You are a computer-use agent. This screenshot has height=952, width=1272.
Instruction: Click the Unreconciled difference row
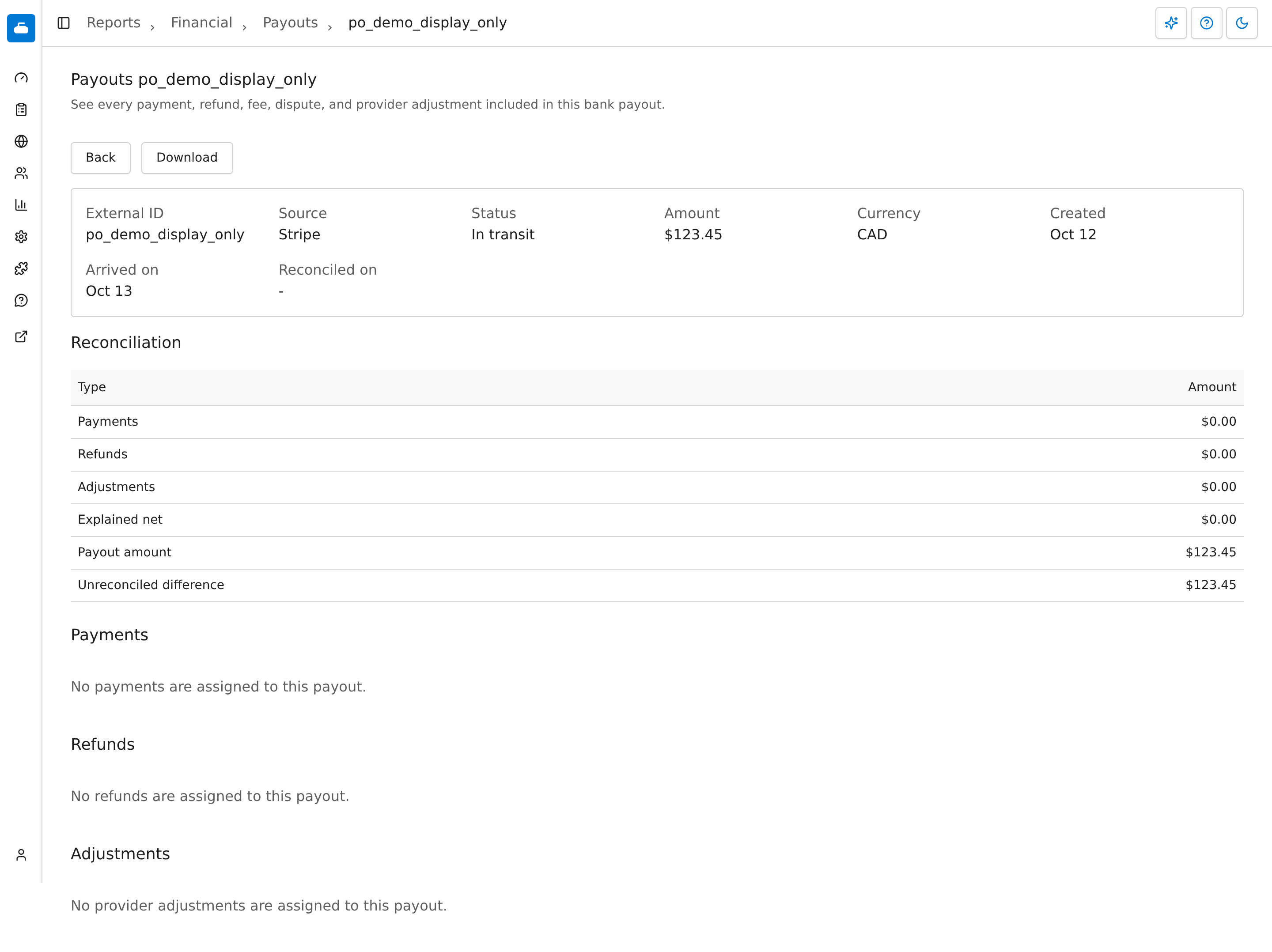click(x=657, y=585)
